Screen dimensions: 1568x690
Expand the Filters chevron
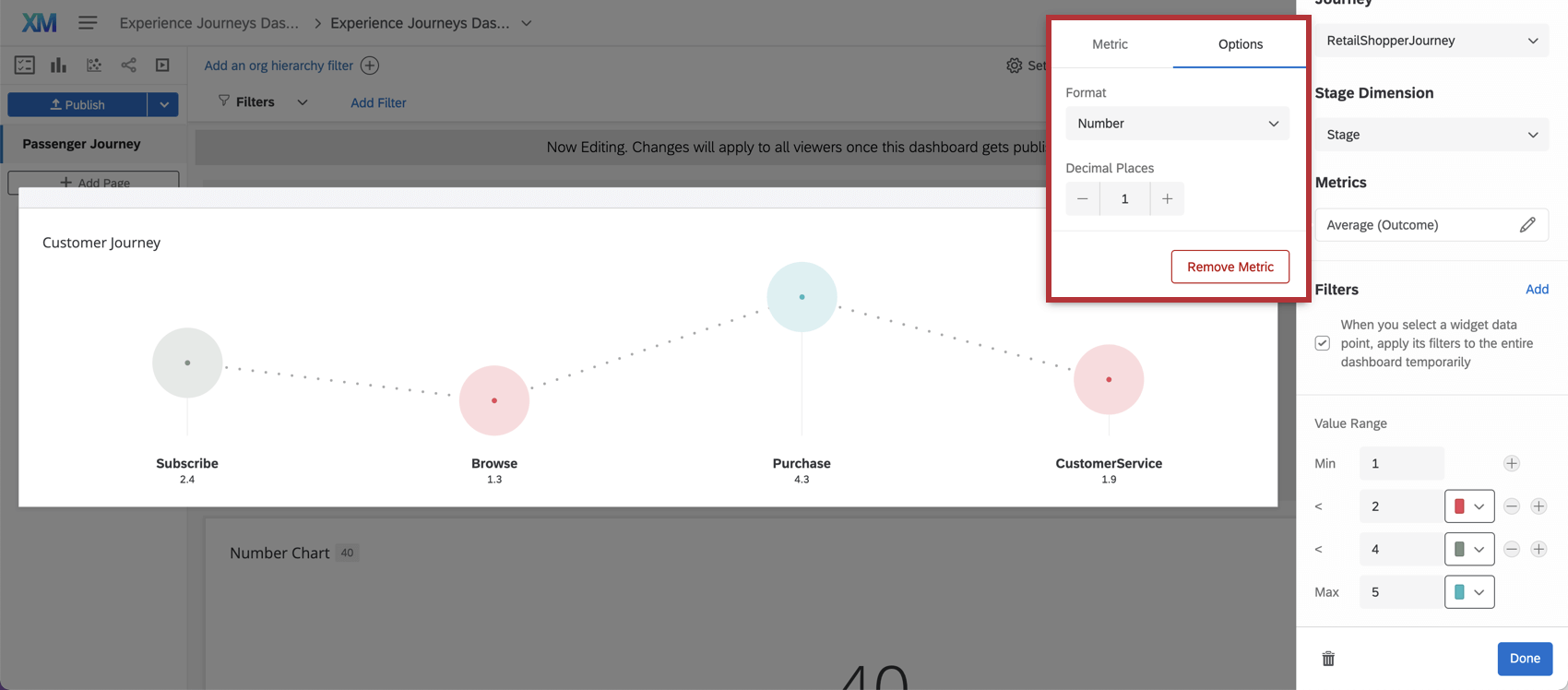[303, 102]
